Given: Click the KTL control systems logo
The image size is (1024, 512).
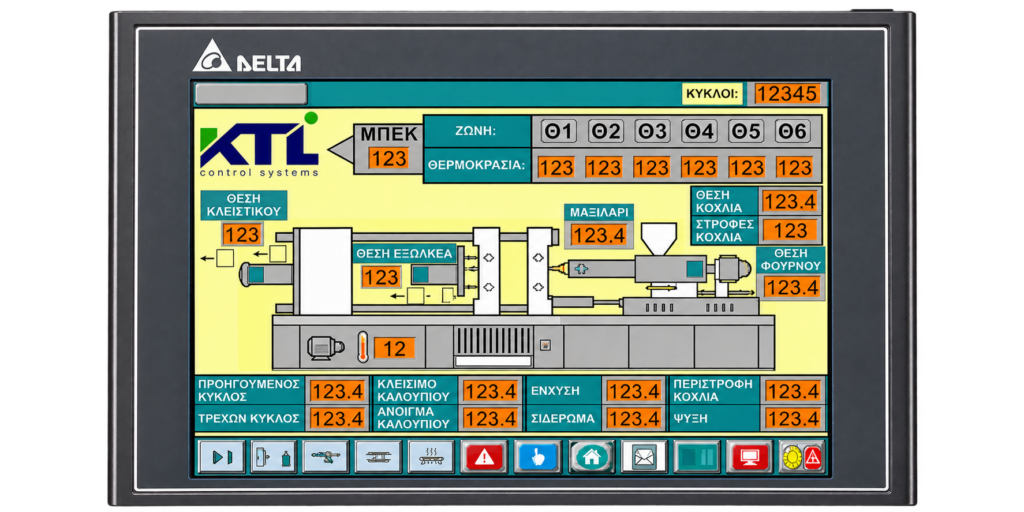Looking at the screenshot, I should click(x=260, y=145).
